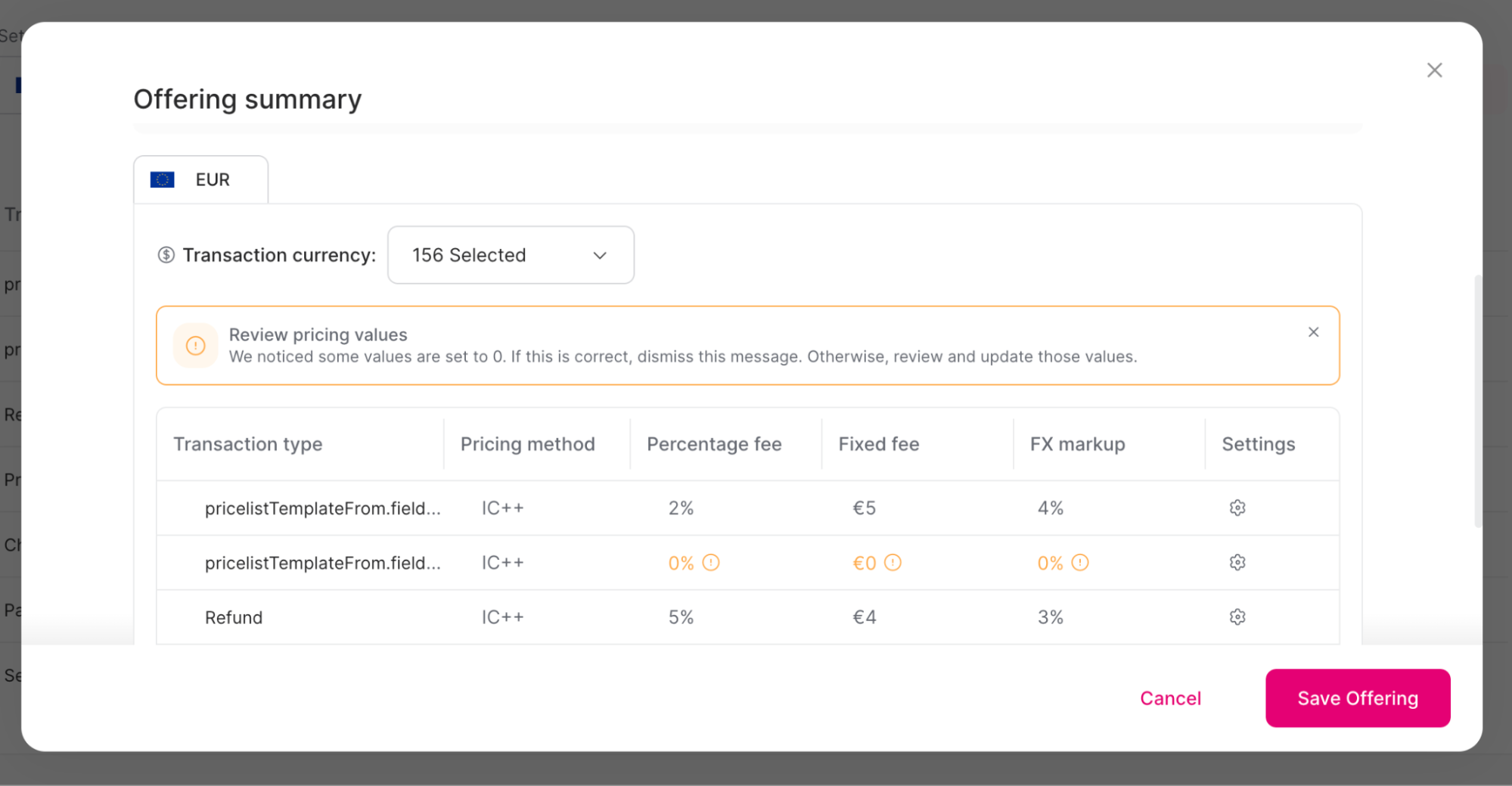Open the transaction currency selector showing 156 Selected

[511, 255]
